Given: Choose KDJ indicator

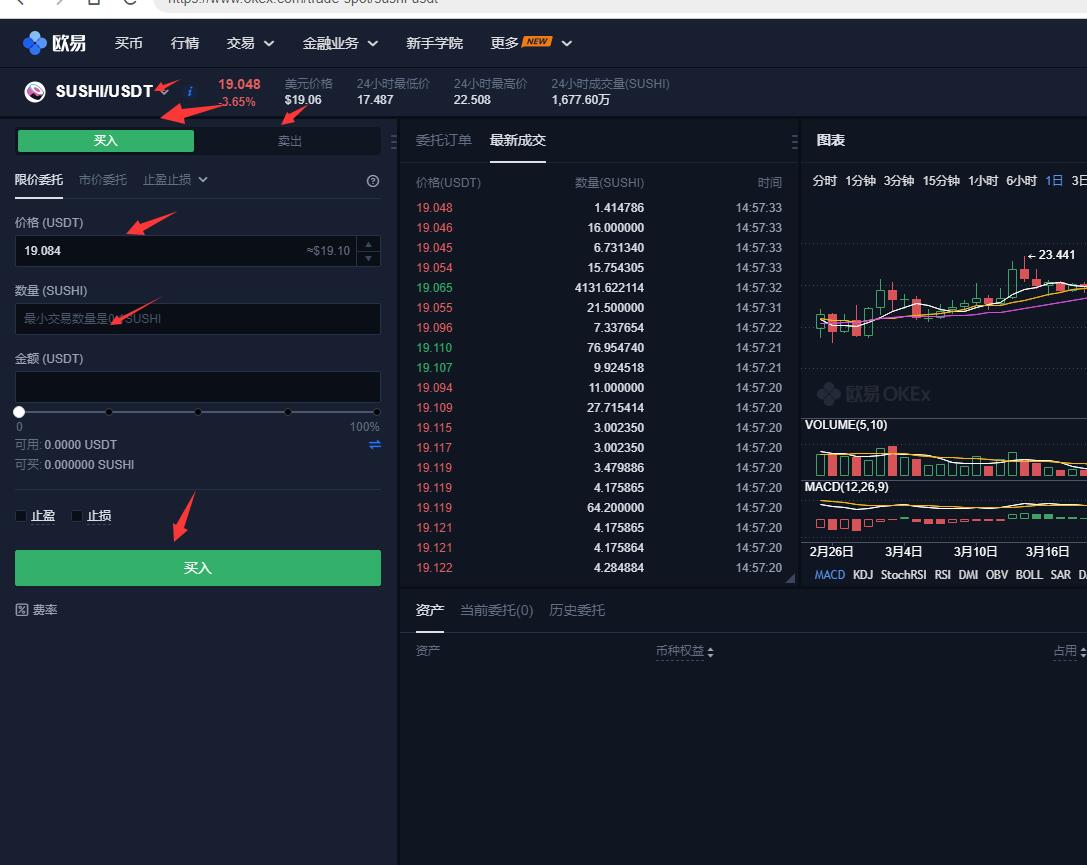Looking at the screenshot, I should pyautogui.click(x=862, y=575).
